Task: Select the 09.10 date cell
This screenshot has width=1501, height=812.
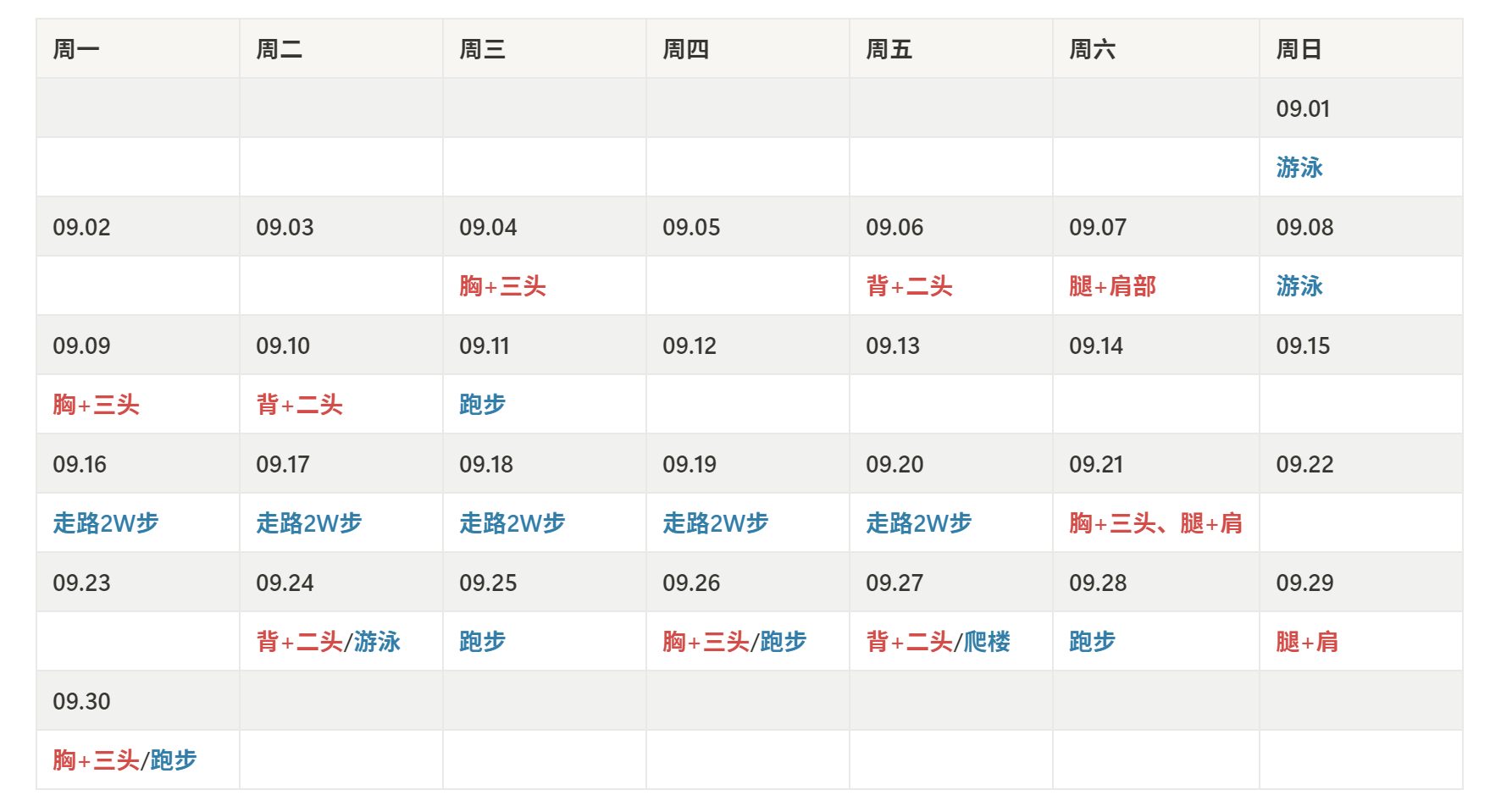Action: (x=341, y=345)
